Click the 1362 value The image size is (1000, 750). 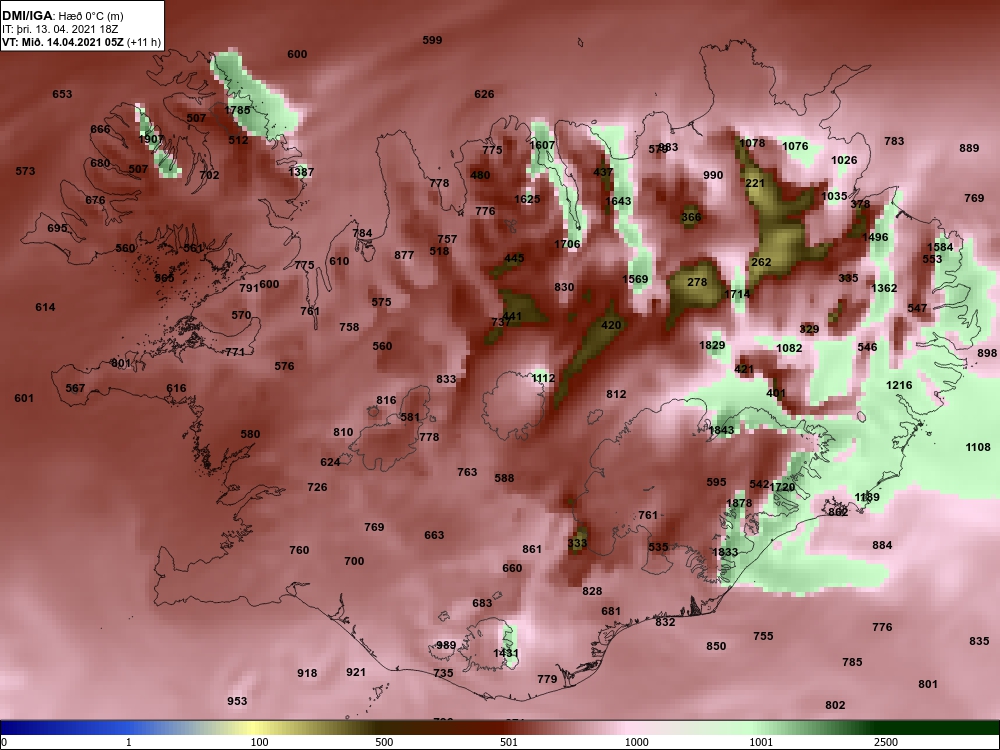885,288
